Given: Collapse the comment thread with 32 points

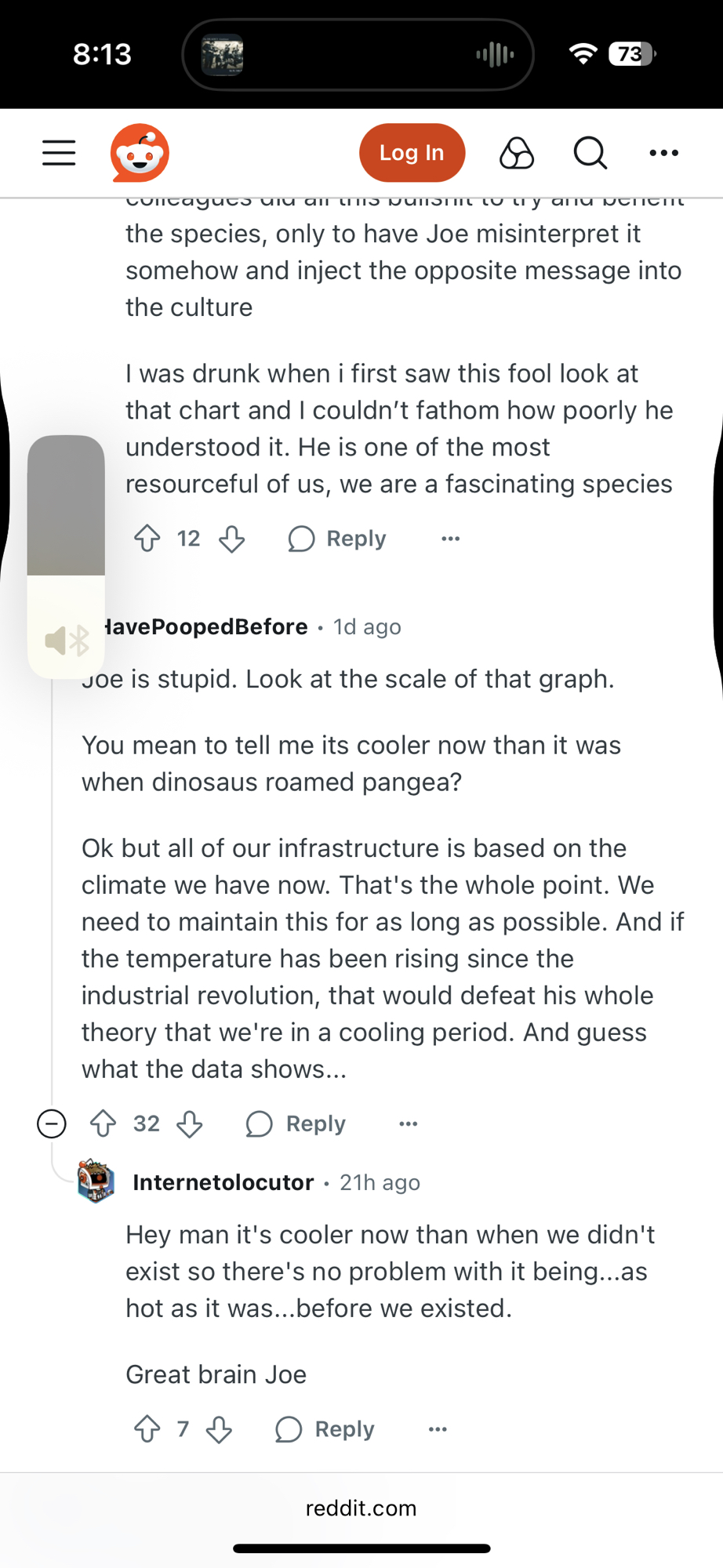Looking at the screenshot, I should [x=52, y=1123].
